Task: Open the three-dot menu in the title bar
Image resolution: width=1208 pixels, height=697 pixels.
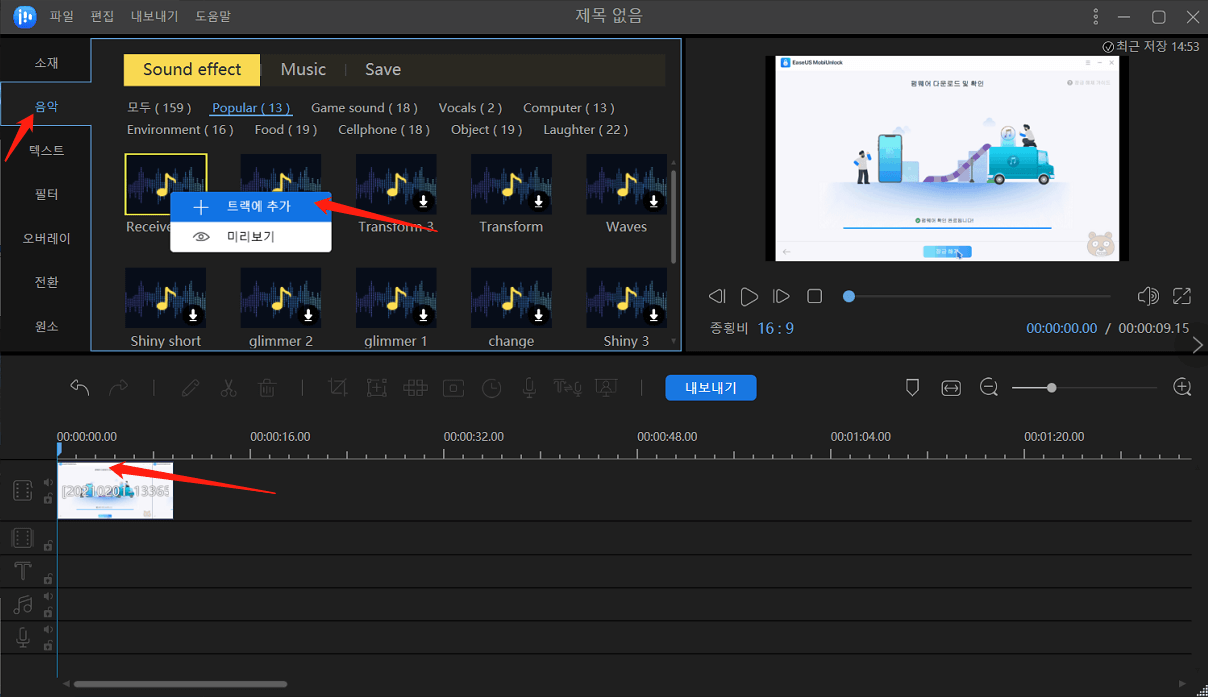Action: tap(1097, 17)
